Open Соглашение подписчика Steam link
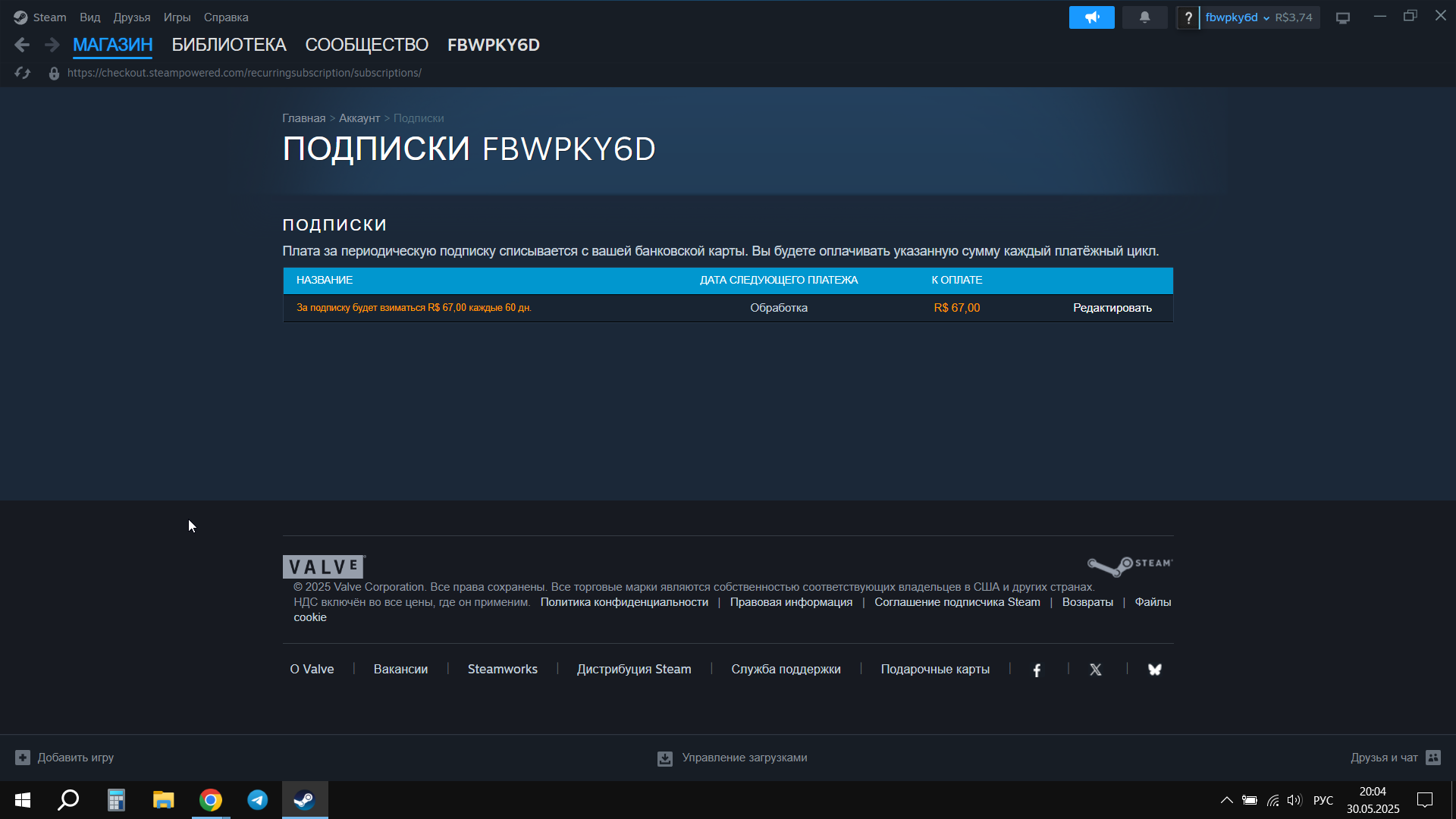The width and height of the screenshot is (1456, 819). coord(957,602)
